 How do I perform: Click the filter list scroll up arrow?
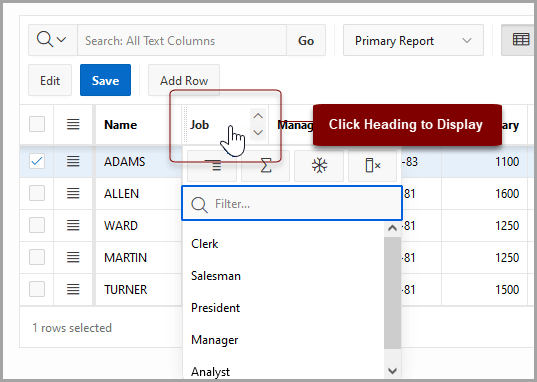(392, 228)
